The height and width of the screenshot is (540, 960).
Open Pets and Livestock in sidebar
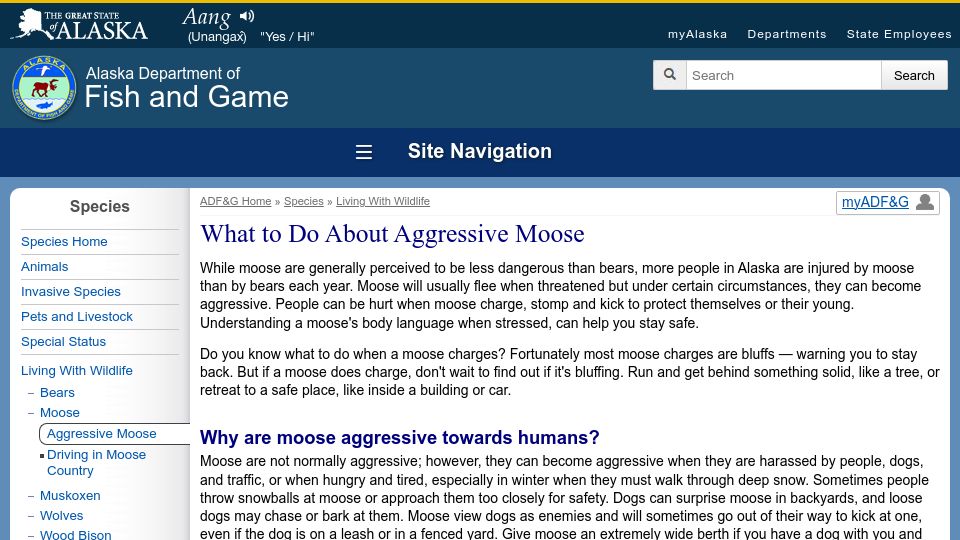(x=77, y=317)
